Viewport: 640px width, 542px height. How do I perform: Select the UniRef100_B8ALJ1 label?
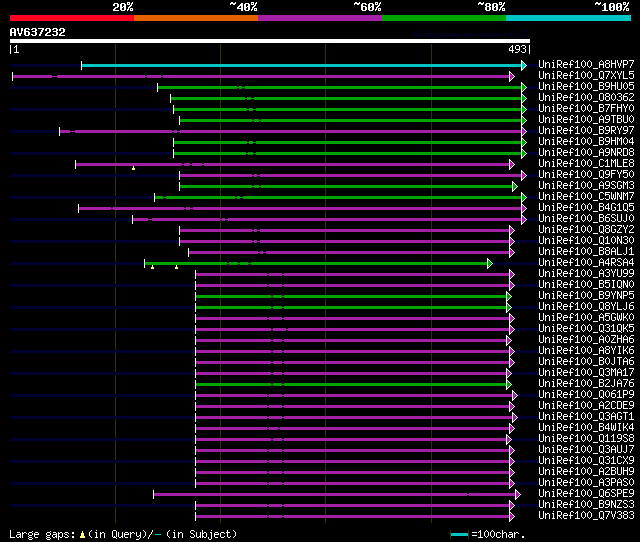[586, 252]
